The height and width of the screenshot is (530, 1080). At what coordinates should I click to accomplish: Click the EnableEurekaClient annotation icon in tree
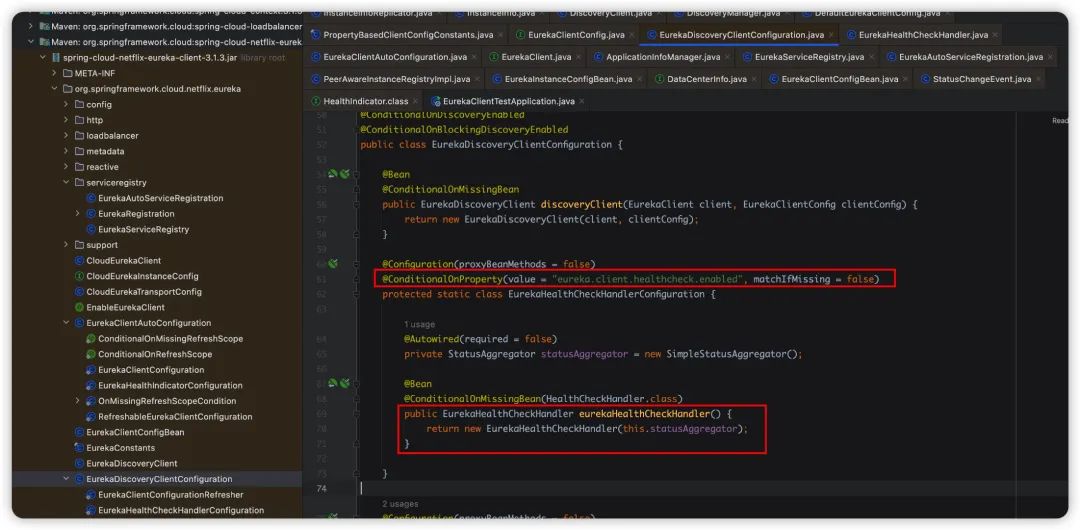coord(79,307)
